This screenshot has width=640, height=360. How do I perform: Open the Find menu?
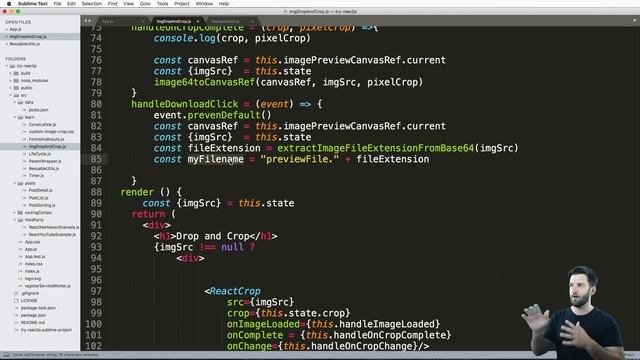coord(112,4)
